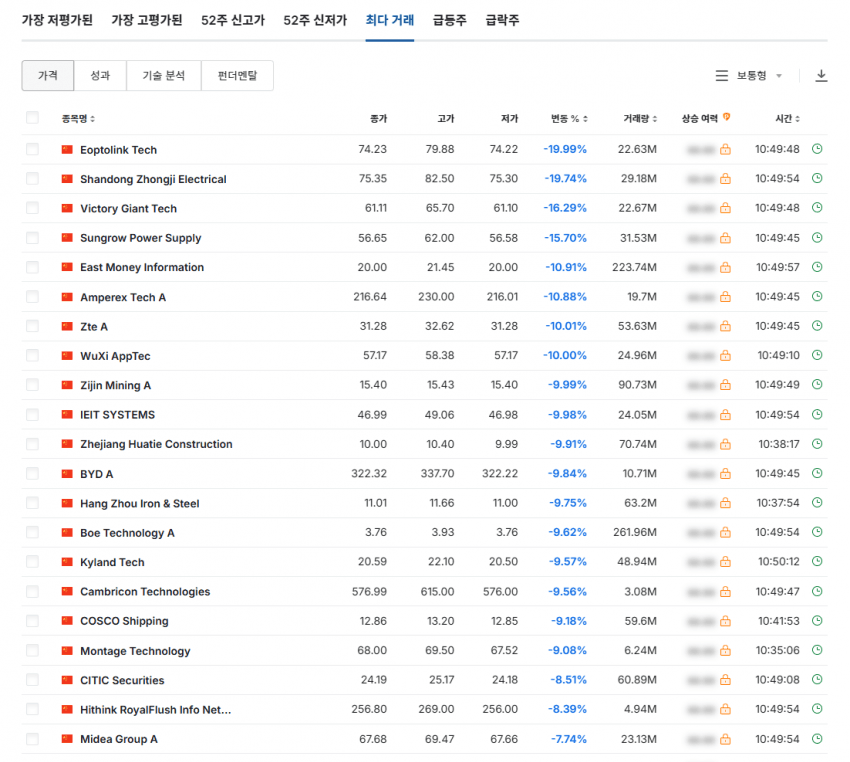The height and width of the screenshot is (762, 850).
Task: Check the box for Eoptolink Tech
Action: [x=33, y=149]
